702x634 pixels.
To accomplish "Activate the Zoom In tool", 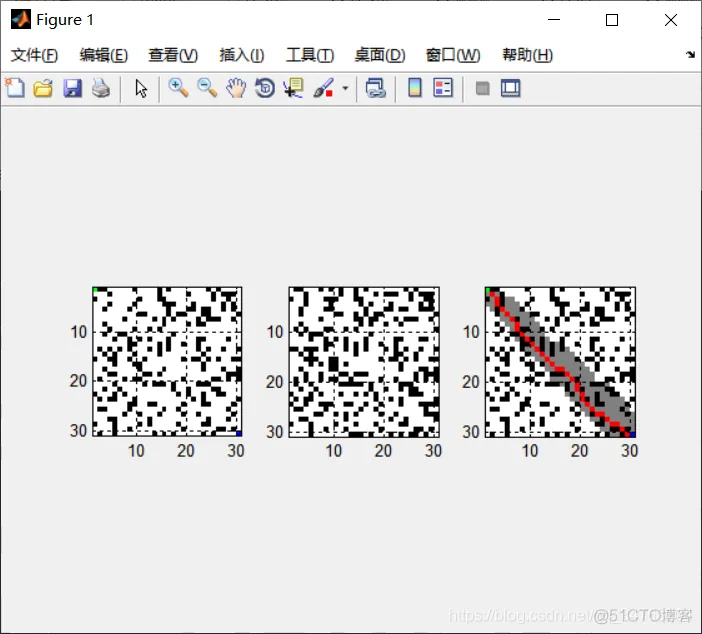I will click(x=178, y=88).
